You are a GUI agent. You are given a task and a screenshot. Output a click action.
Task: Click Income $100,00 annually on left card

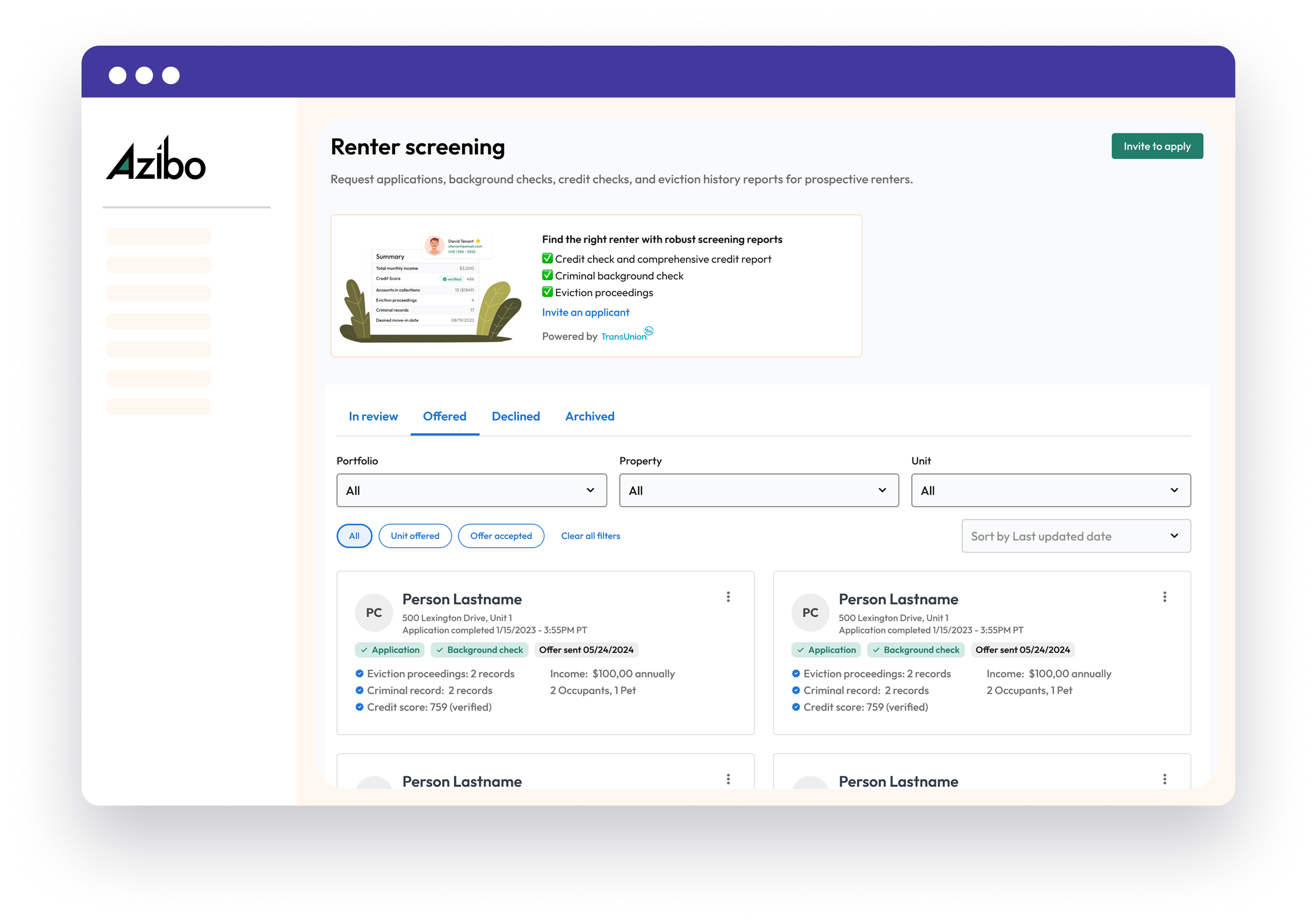coord(612,674)
